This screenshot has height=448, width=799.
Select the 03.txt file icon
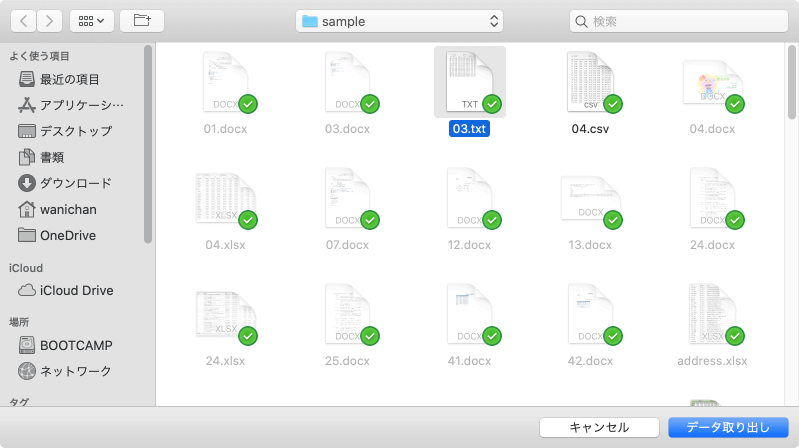click(x=470, y=82)
